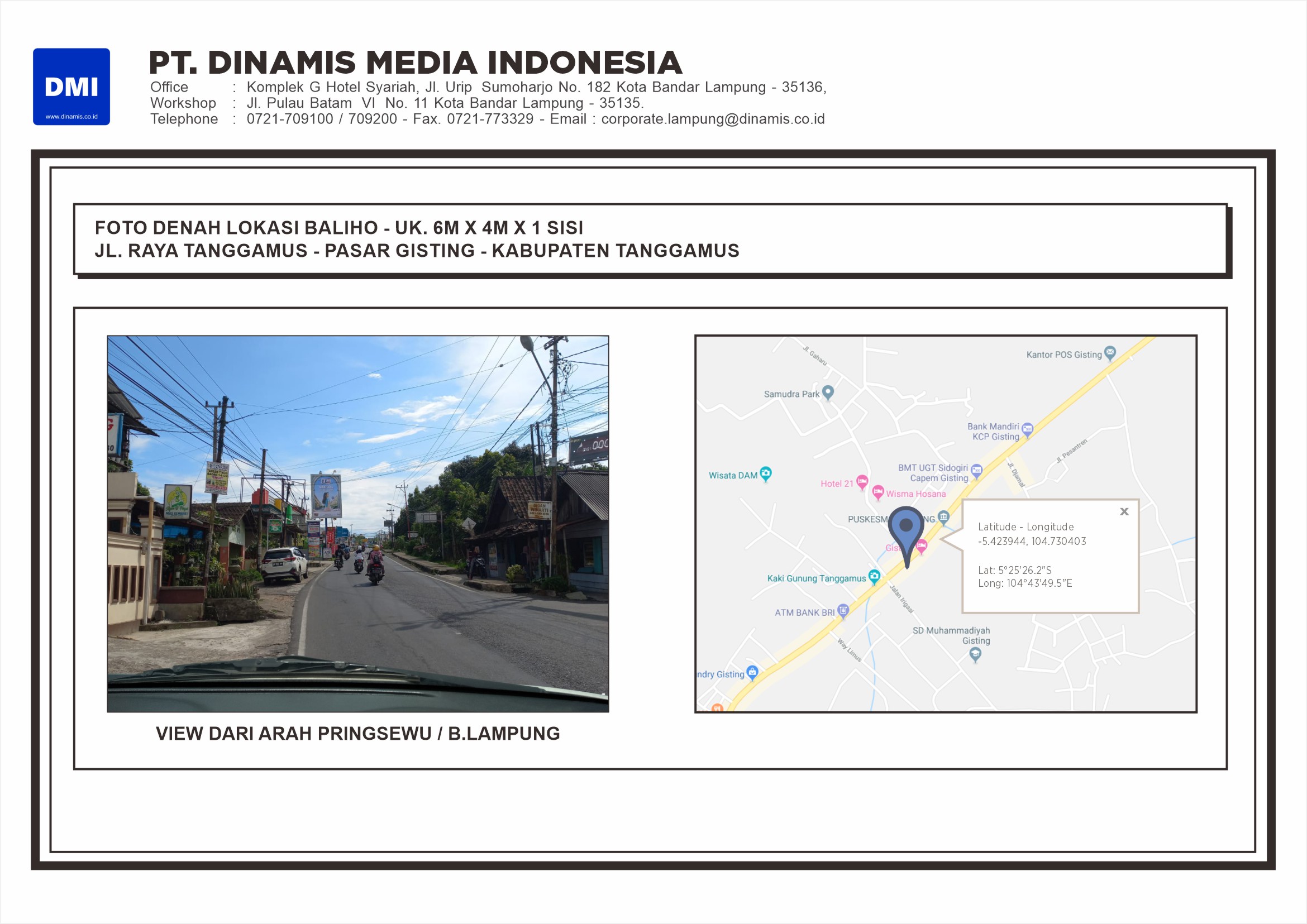Click the SD Muhammadiyah Gisting school pin
The width and height of the screenshot is (1307, 924).
coord(975,655)
